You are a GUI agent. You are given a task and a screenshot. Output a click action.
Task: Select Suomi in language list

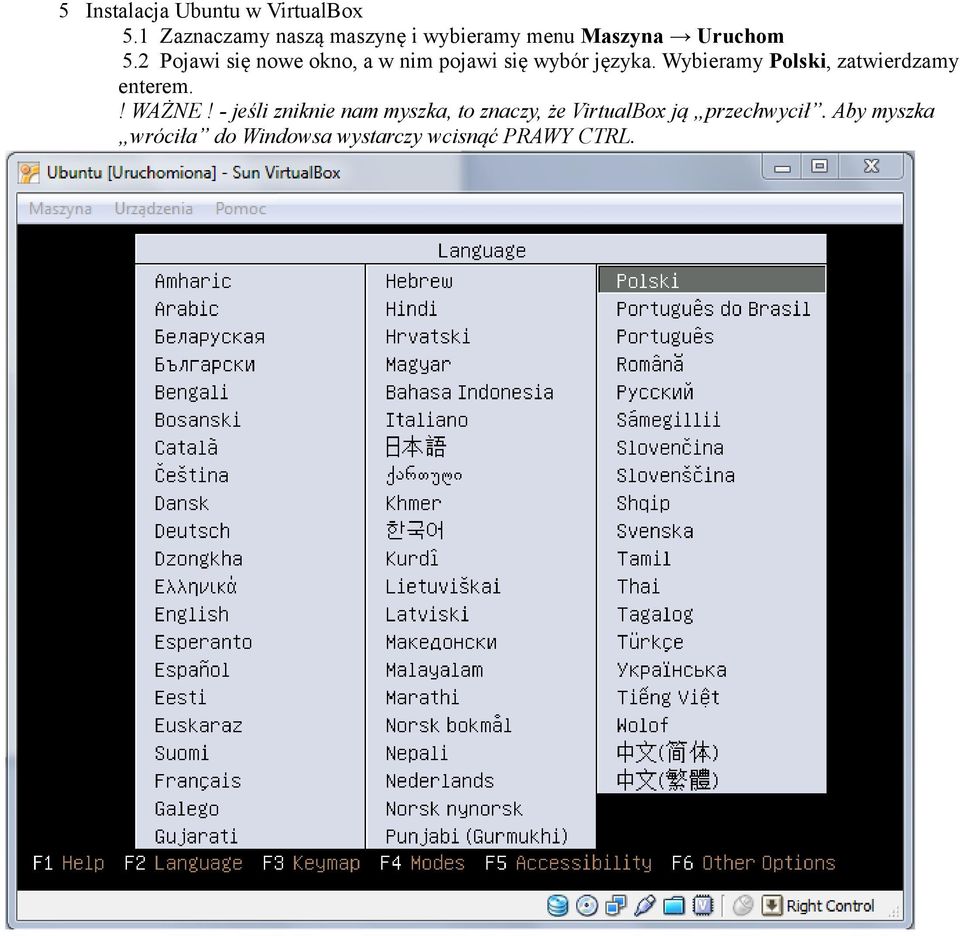point(181,753)
